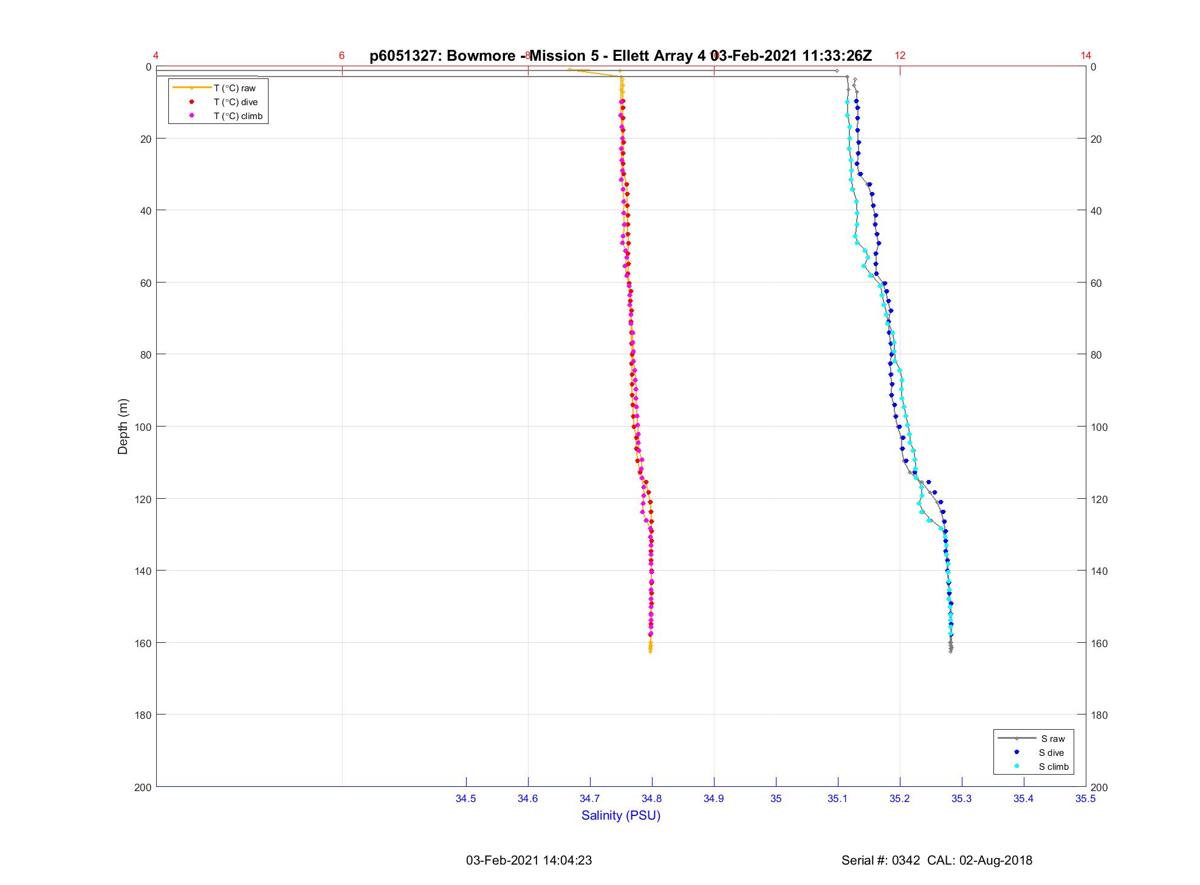Click the red temperature tick label 6
The image size is (1200, 885).
(x=342, y=56)
